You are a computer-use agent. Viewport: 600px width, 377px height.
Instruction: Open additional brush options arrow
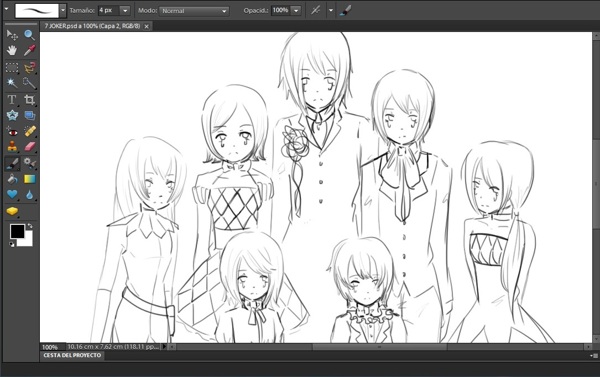(x=331, y=10)
